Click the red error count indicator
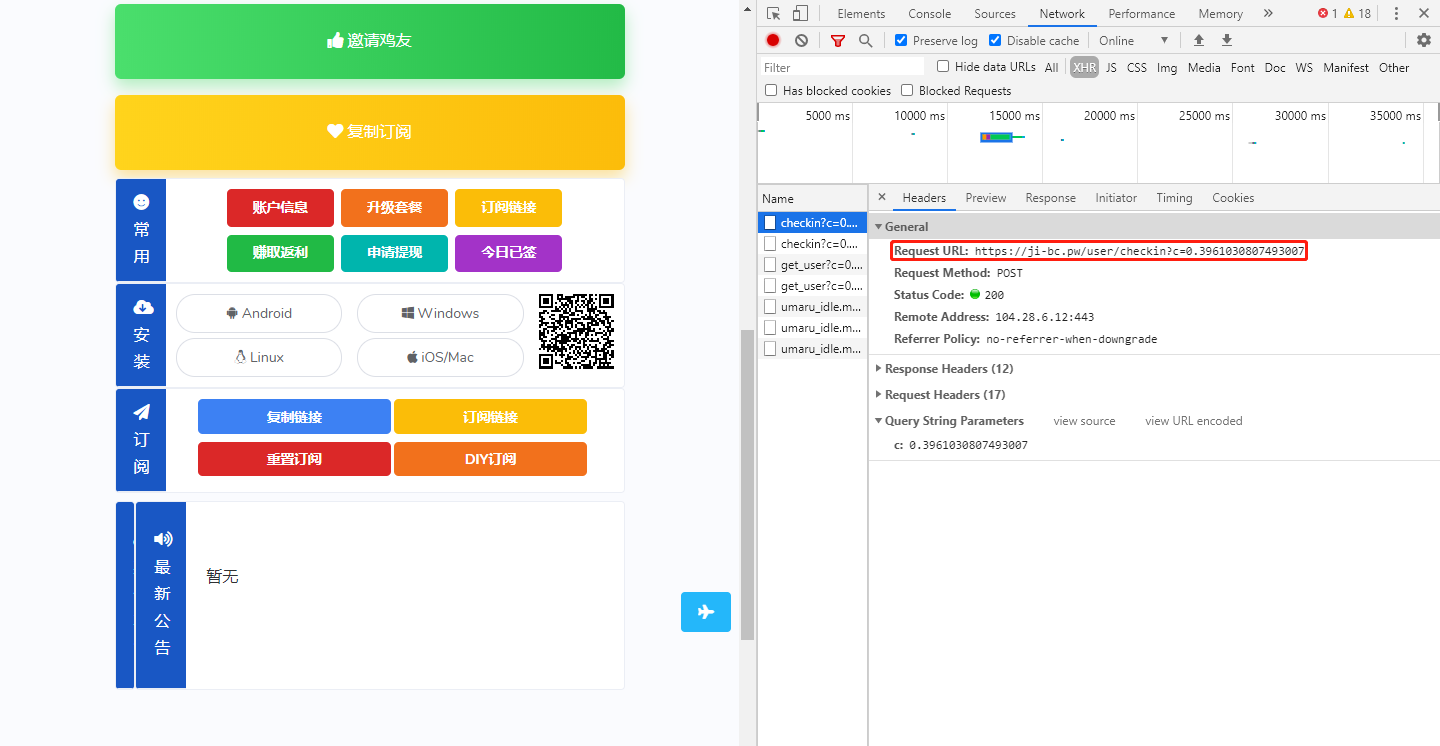The height and width of the screenshot is (746, 1440). (1327, 13)
